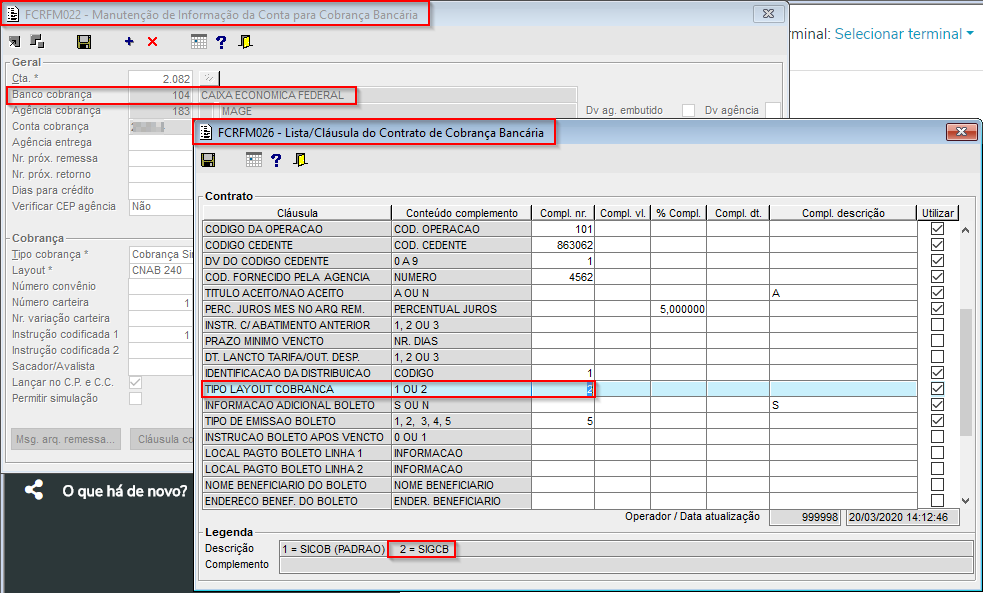Click save floppy icon in FCRFM026 toolbar
The height and width of the screenshot is (593, 983).
click(x=208, y=160)
